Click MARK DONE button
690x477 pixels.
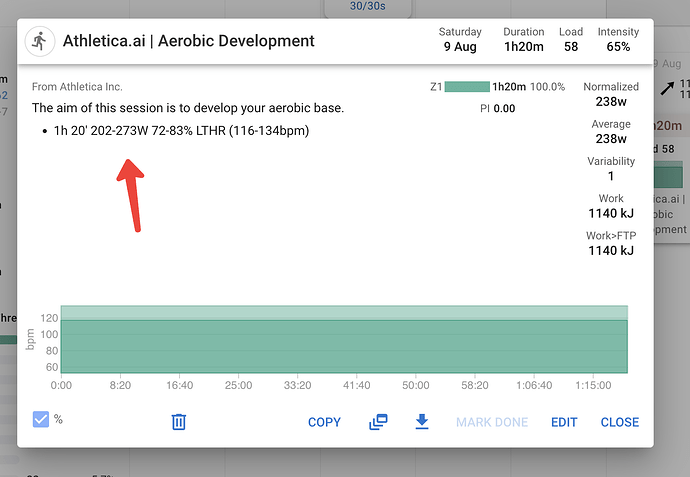(492, 422)
